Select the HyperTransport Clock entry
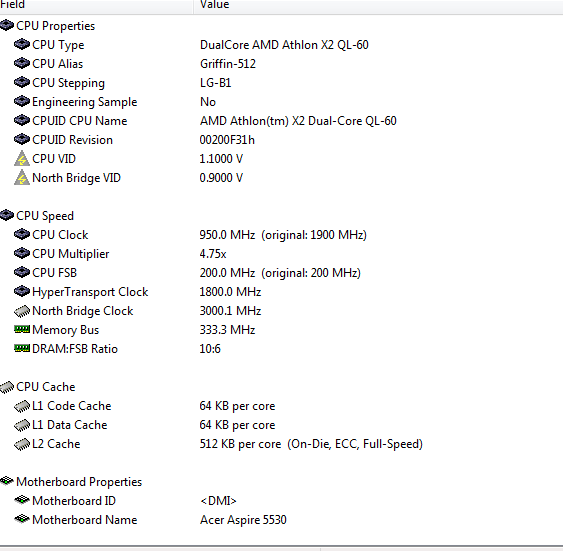The height and width of the screenshot is (551, 563). [x=282, y=292]
